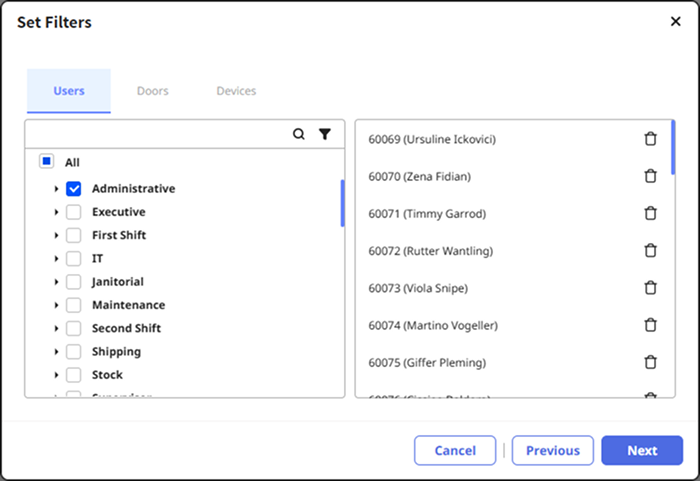Remove 60072 Rutter Wantling from list
700x481 pixels.
(x=650, y=250)
